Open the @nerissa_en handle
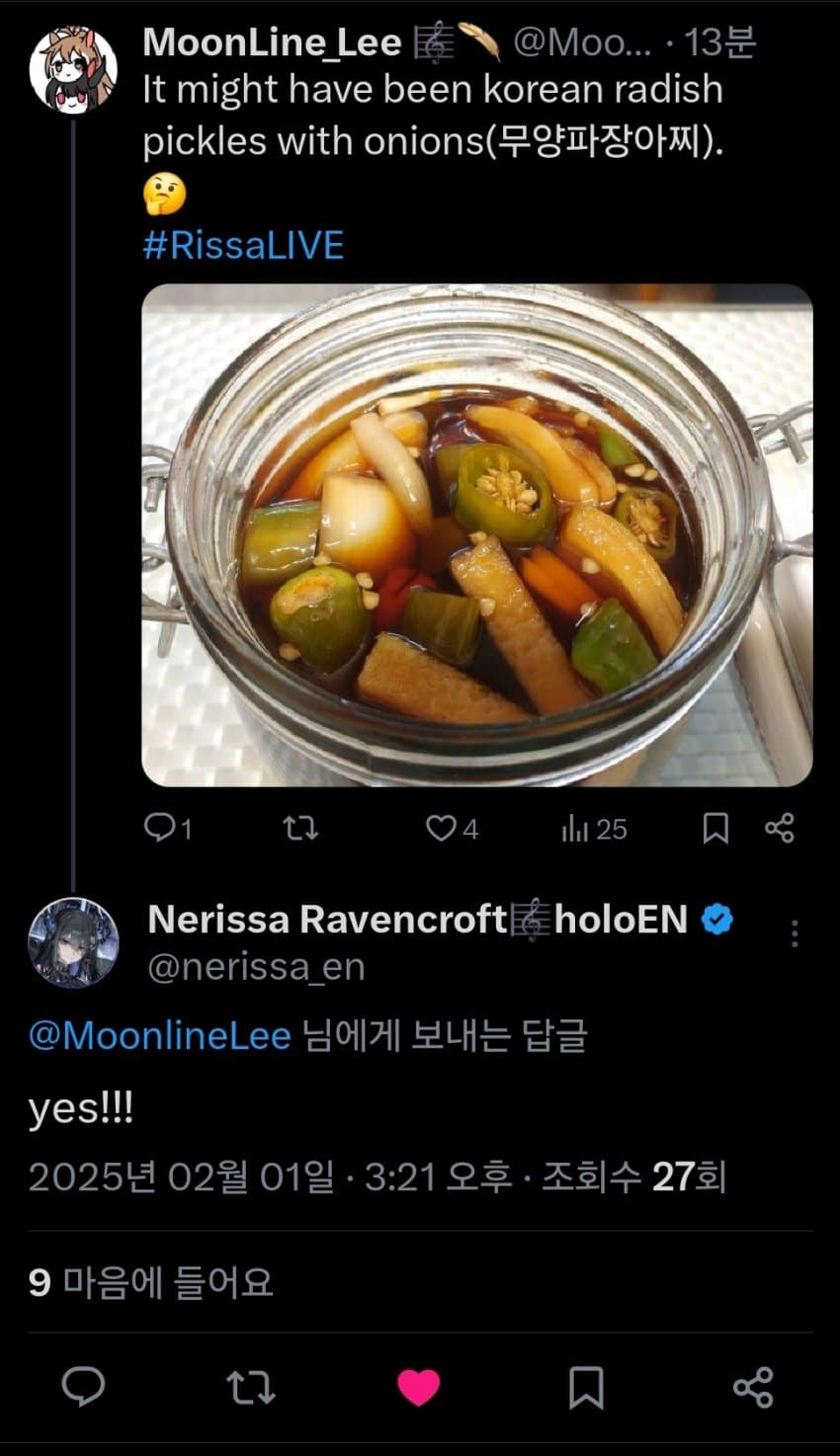The image size is (840, 1456). click(x=256, y=966)
